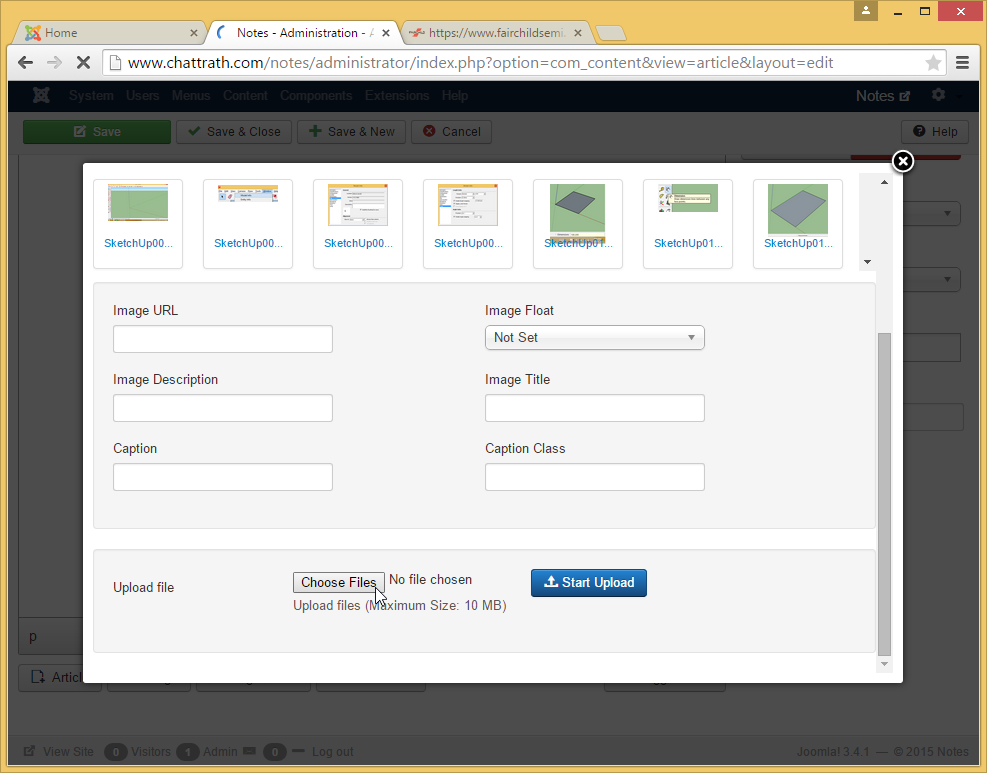Switch to the fairchildsemi browser tab

tap(495, 33)
